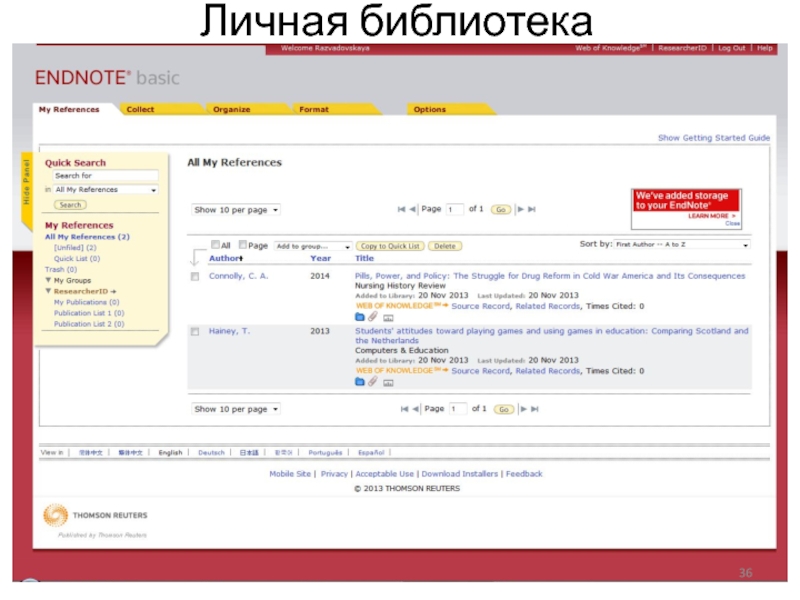Open the Feedback footer link
This screenshot has width=800, height=600.
(x=524, y=474)
